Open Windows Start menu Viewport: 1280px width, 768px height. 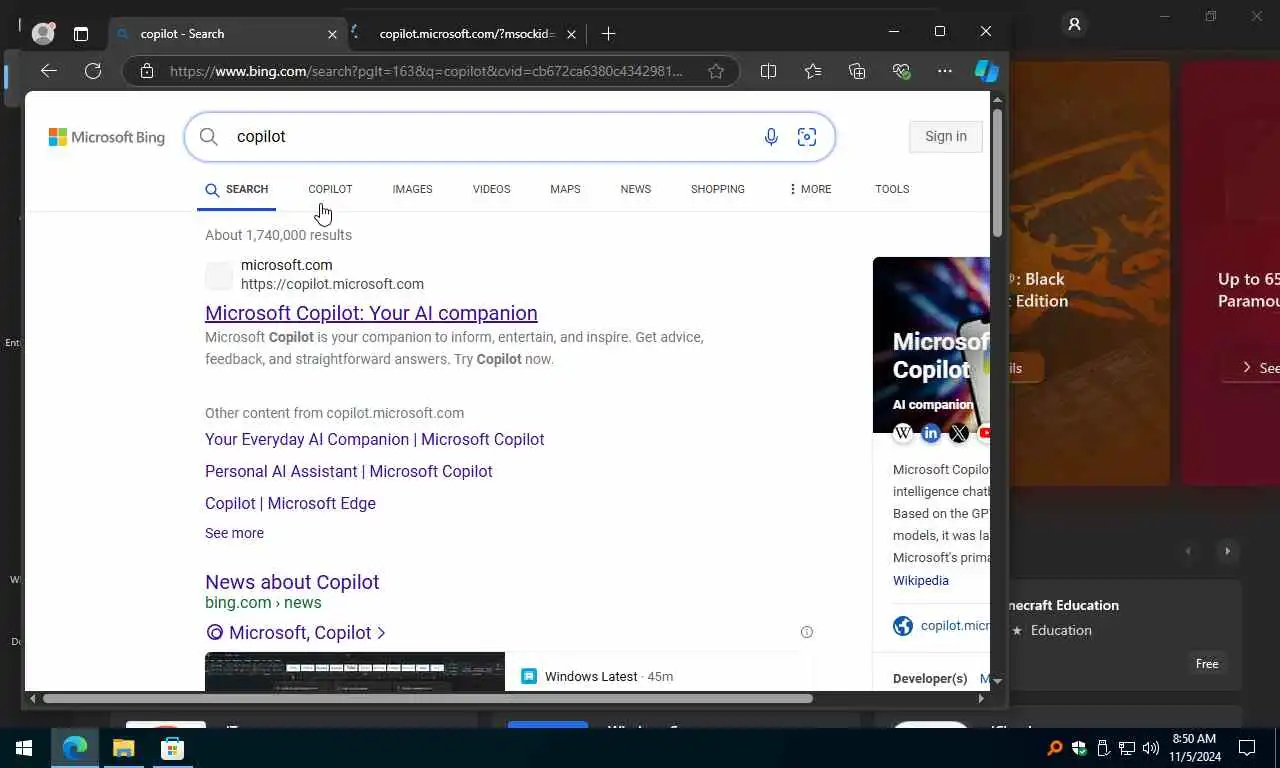[x=24, y=748]
